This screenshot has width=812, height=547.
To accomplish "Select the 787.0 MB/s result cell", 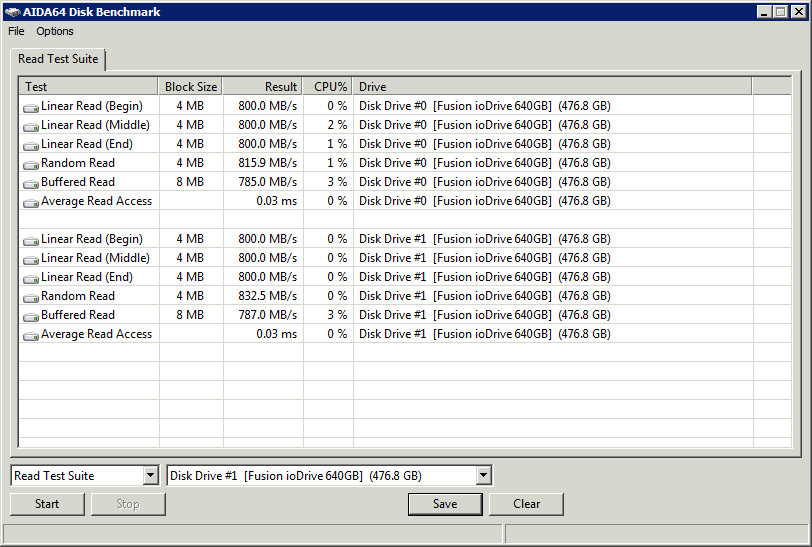I will 268,315.
